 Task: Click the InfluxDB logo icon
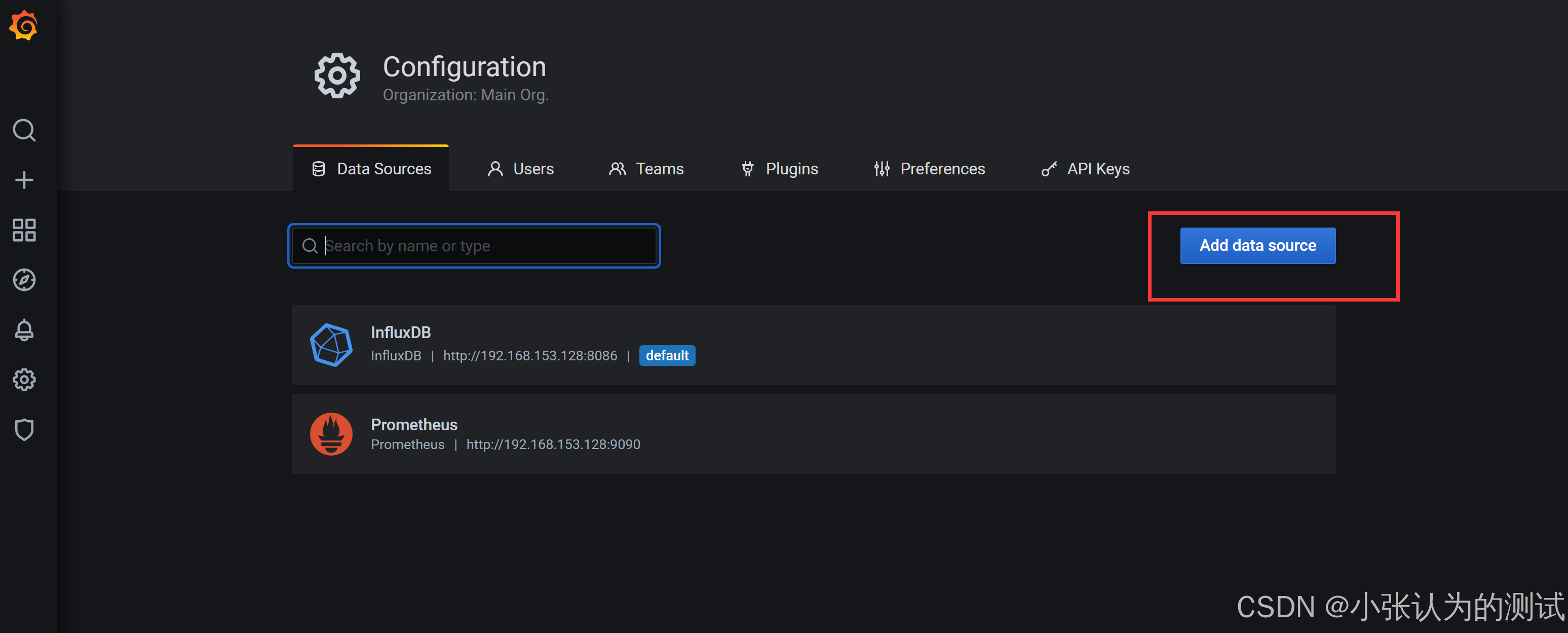[331, 345]
